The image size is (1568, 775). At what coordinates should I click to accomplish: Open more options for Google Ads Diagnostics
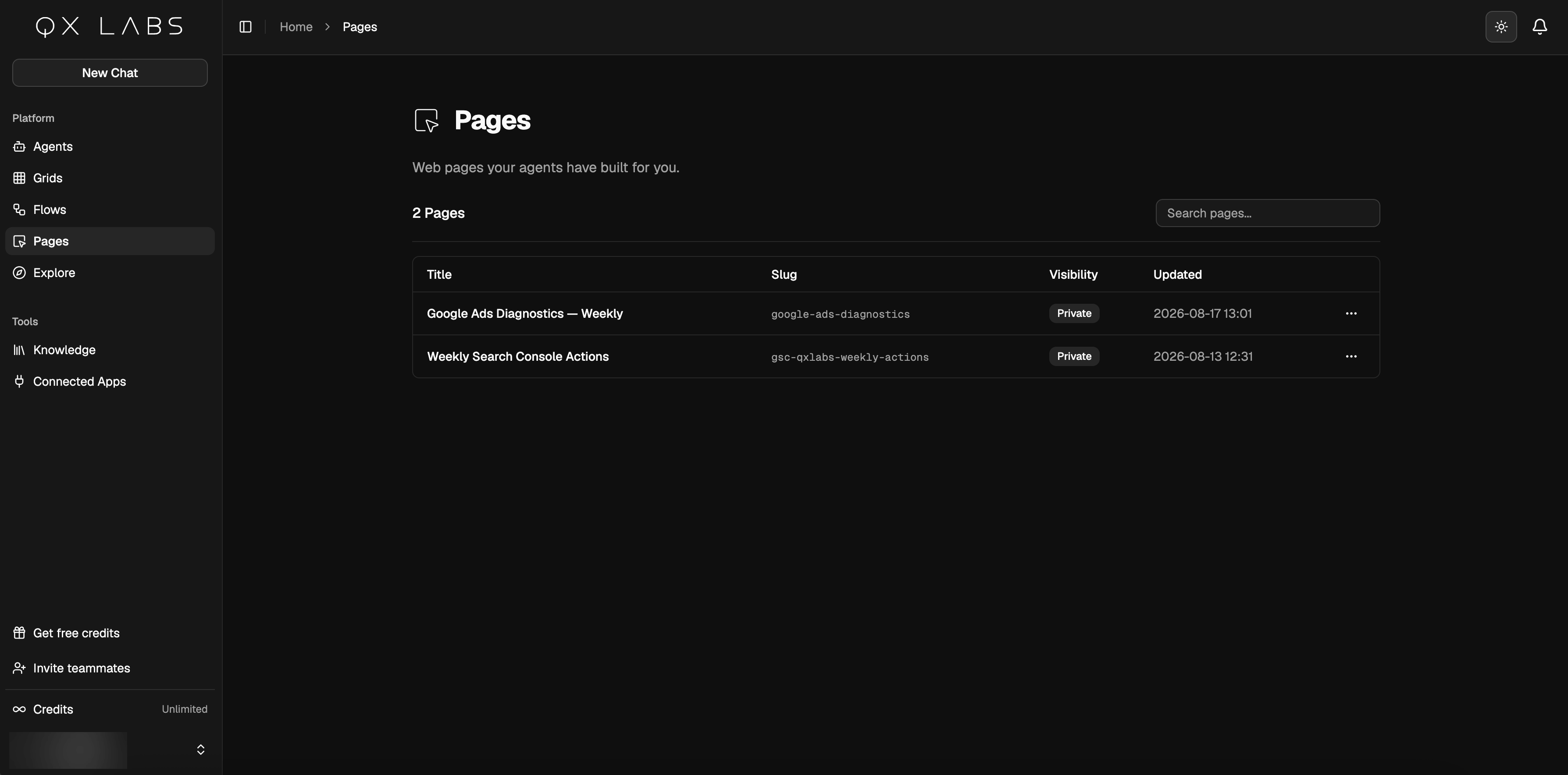coord(1351,314)
